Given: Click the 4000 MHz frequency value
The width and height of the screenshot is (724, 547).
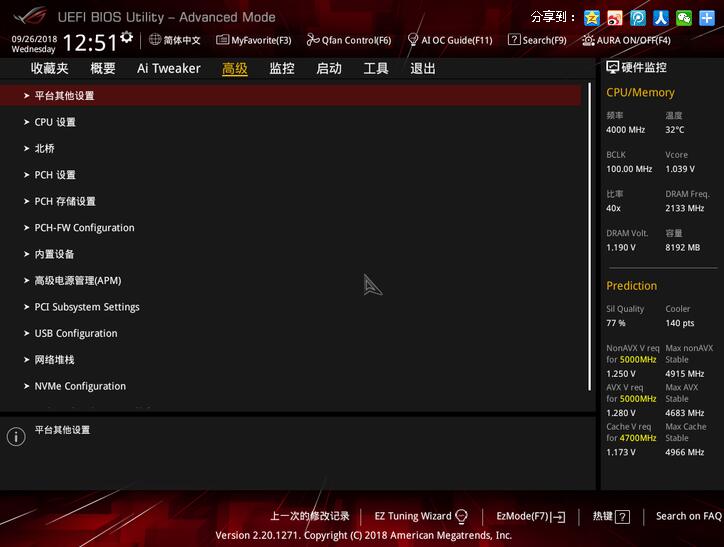Looking at the screenshot, I should (625, 130).
